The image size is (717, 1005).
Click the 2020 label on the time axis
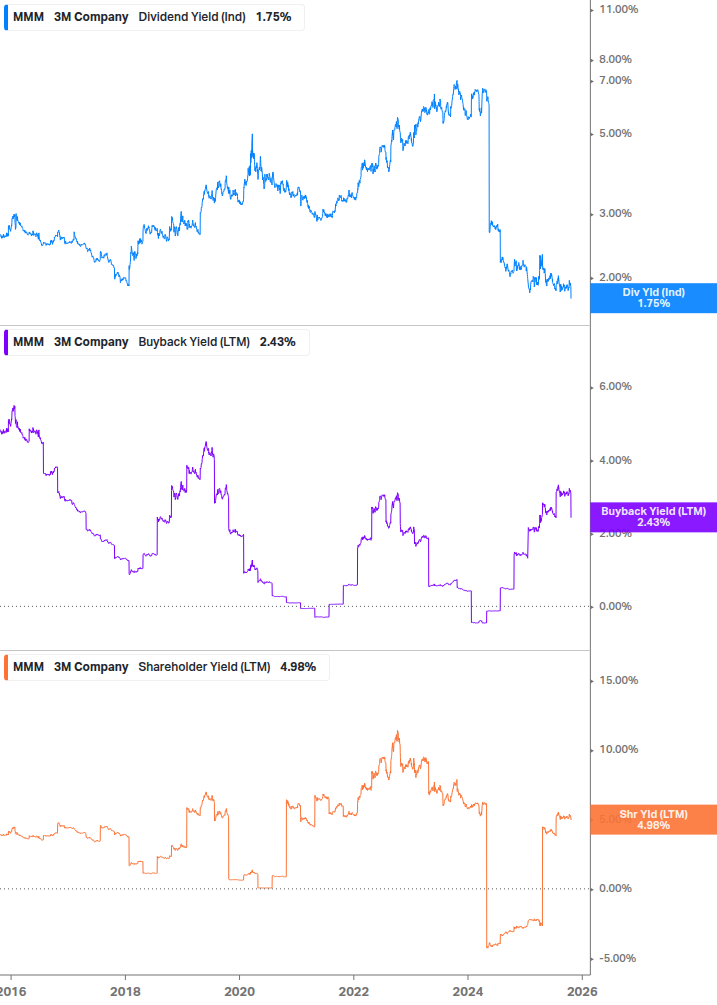point(239,989)
